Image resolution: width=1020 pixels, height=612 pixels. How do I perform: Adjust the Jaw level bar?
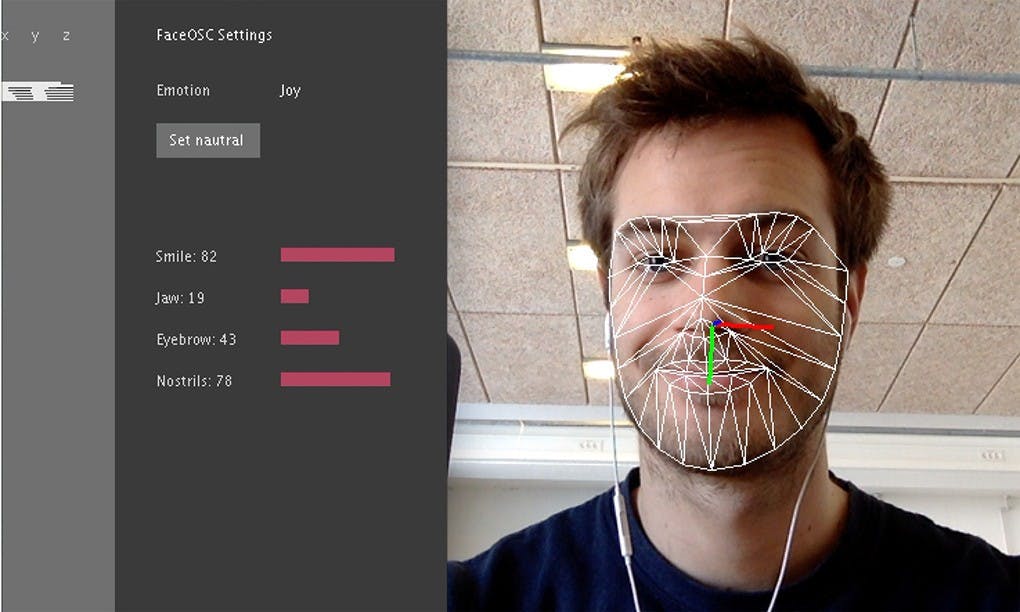tap(295, 297)
